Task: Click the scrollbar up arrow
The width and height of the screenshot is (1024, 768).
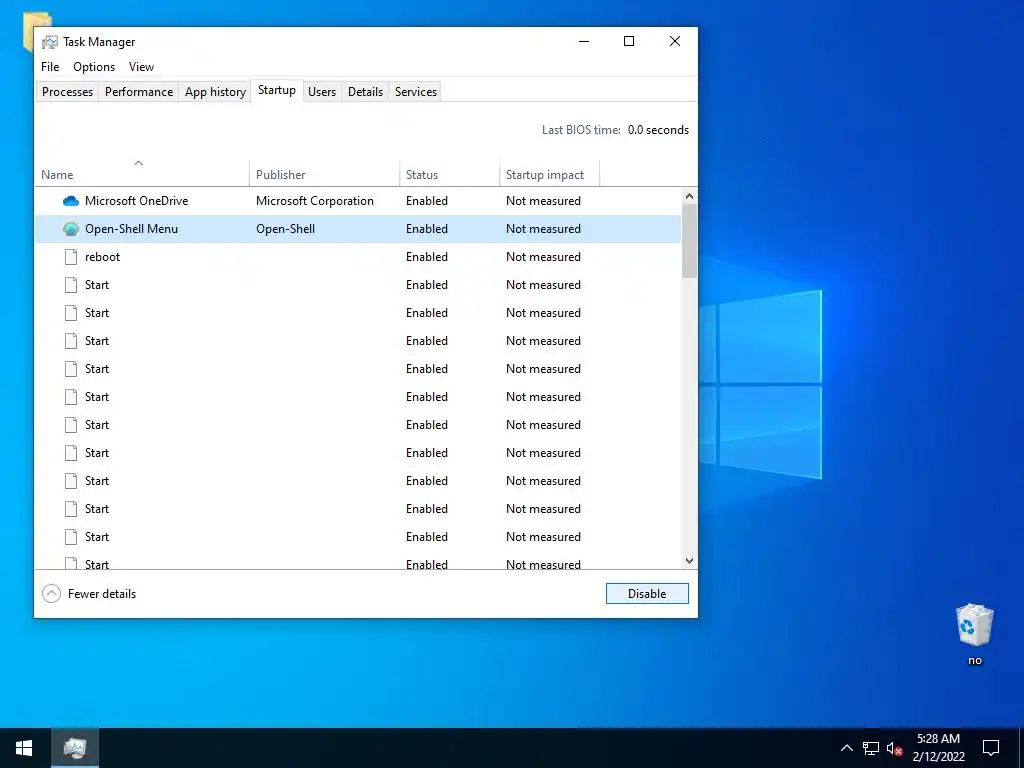Action: coord(689,196)
